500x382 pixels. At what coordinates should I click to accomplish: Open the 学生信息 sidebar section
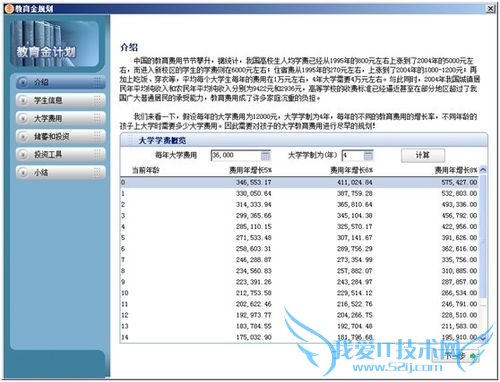(x=61, y=100)
